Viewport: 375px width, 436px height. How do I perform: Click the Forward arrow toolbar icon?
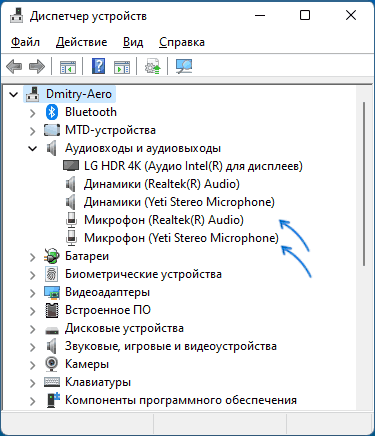(x=37, y=66)
